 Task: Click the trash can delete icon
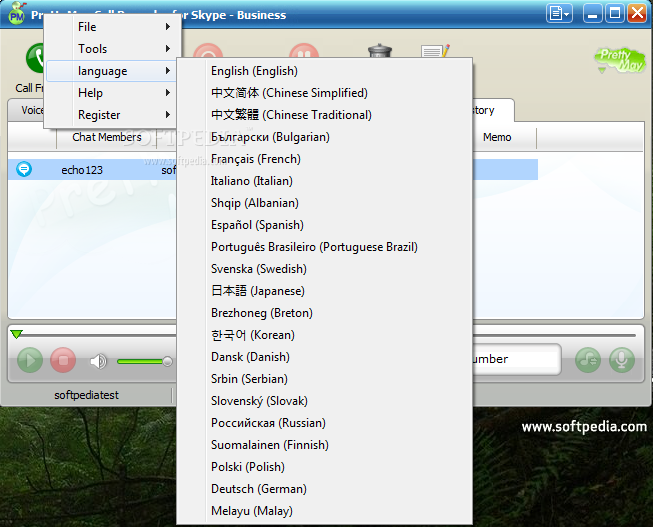point(380,51)
